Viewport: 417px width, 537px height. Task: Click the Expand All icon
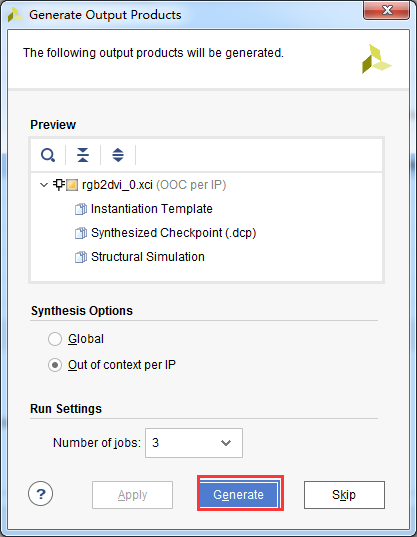click(118, 155)
